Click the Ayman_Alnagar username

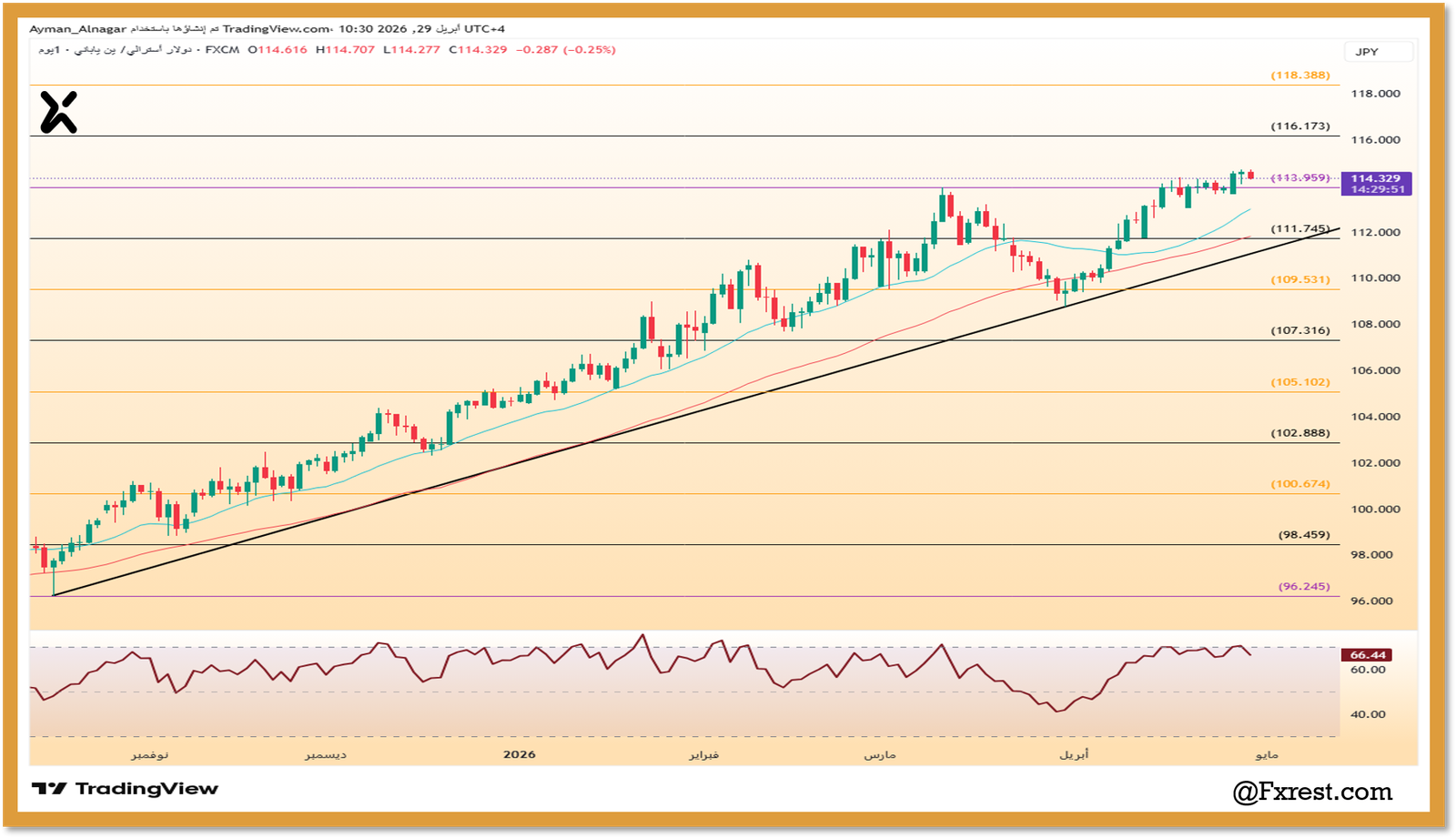(78, 28)
